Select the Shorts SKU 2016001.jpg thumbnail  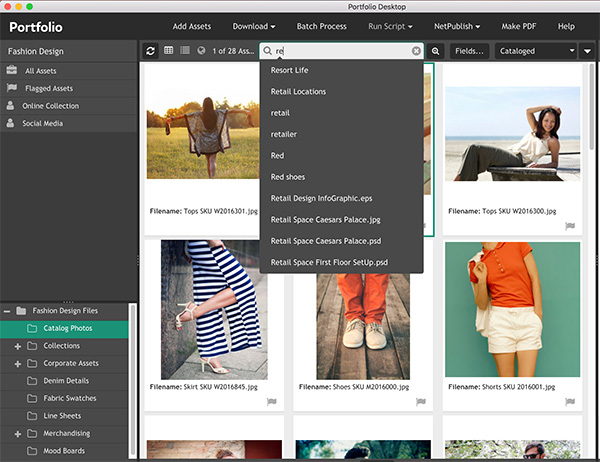(x=512, y=309)
